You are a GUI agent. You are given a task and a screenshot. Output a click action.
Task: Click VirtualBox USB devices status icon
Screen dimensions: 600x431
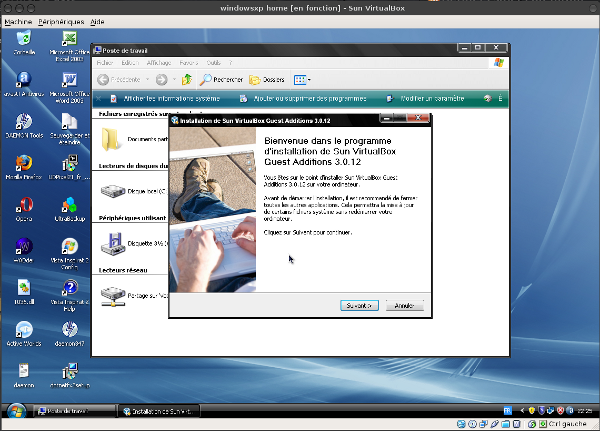[494, 424]
